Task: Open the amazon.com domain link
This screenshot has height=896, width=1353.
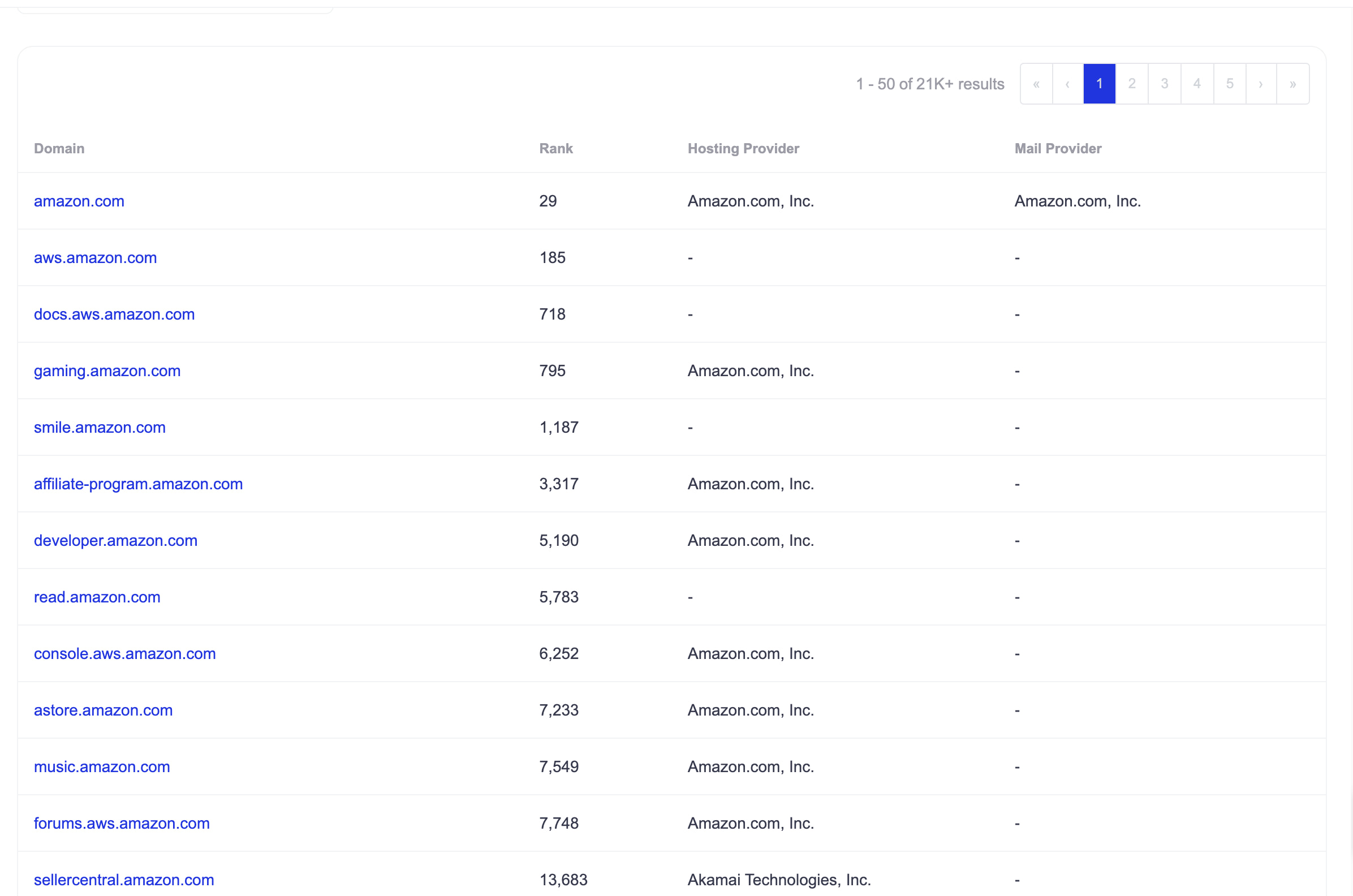Action: pos(79,201)
